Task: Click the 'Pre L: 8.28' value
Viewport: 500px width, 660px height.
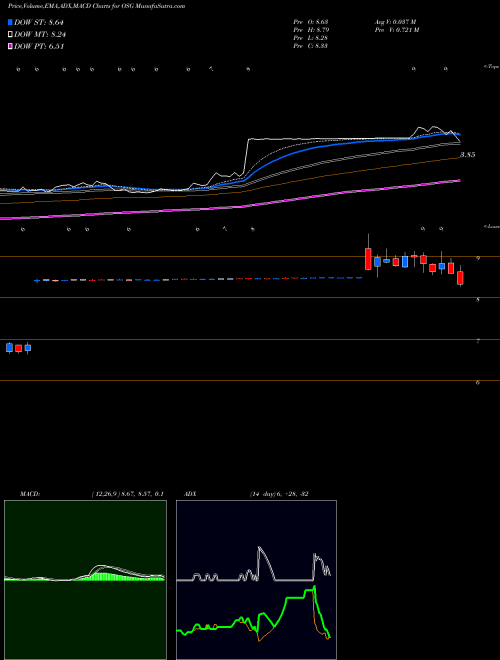Action: [311, 37]
